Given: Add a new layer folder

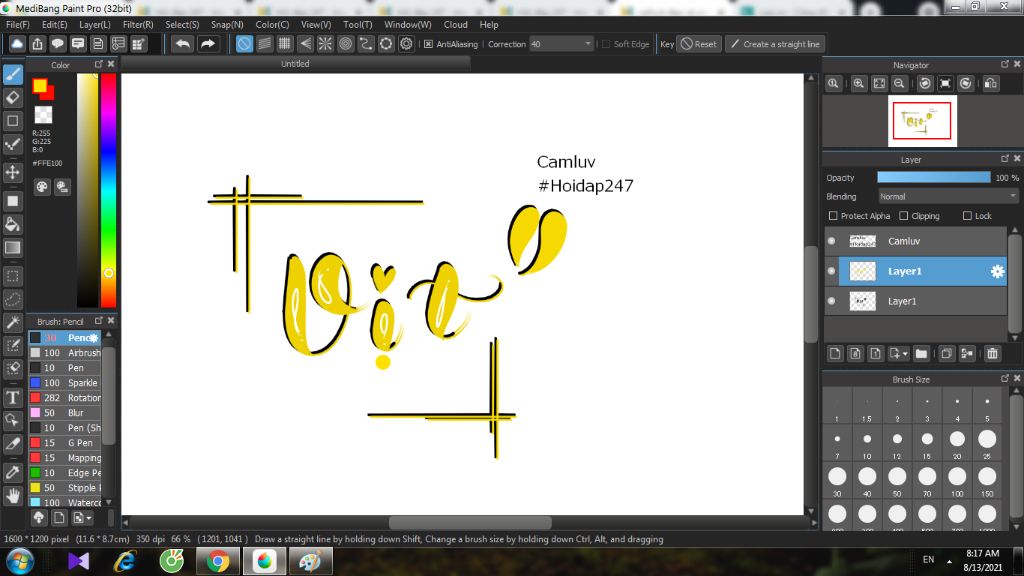Looking at the screenshot, I should [x=921, y=353].
